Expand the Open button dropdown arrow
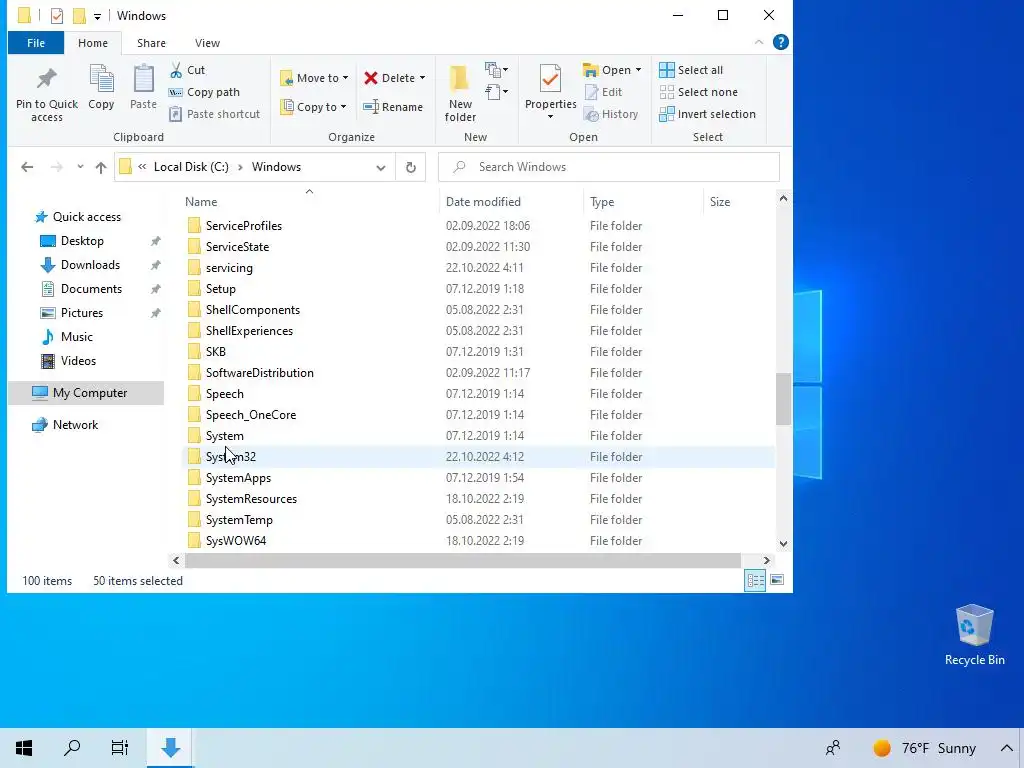 (x=638, y=70)
